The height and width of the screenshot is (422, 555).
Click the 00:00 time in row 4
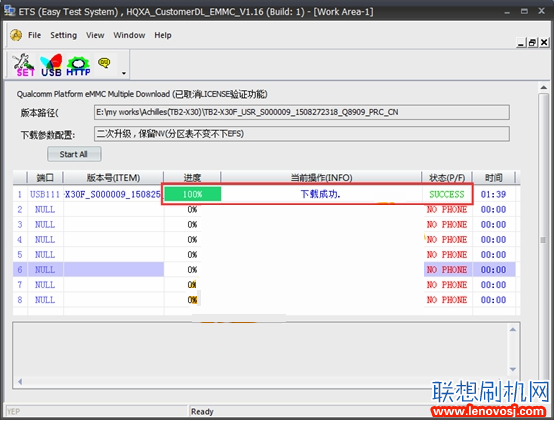click(x=493, y=239)
